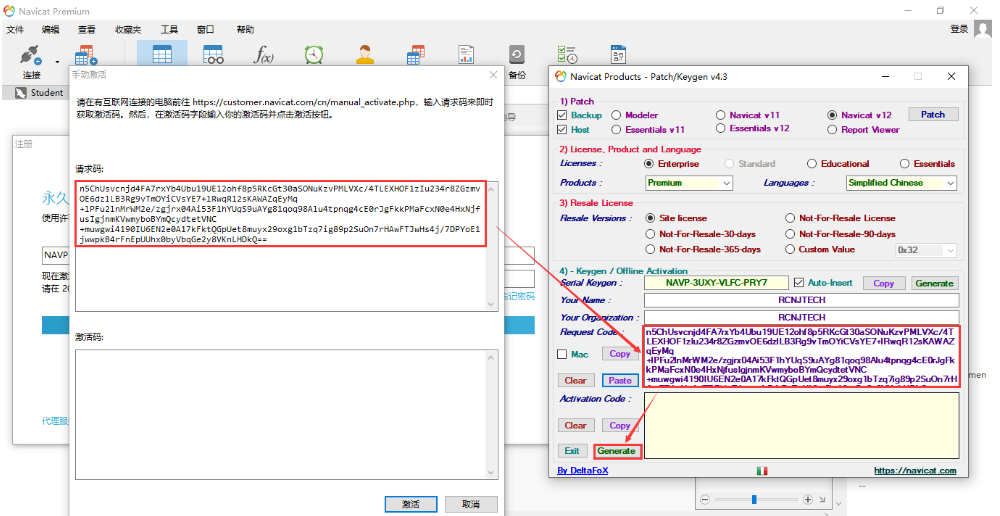Viewport: 1000px width, 516px height.
Task: Click the Italian flag in the keygen footer
Action: click(762, 471)
